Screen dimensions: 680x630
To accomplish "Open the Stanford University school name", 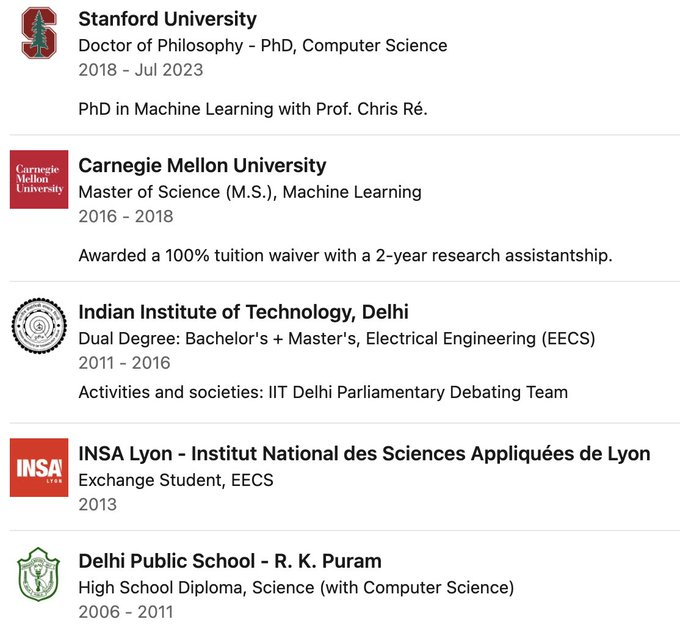I will tap(167, 19).
